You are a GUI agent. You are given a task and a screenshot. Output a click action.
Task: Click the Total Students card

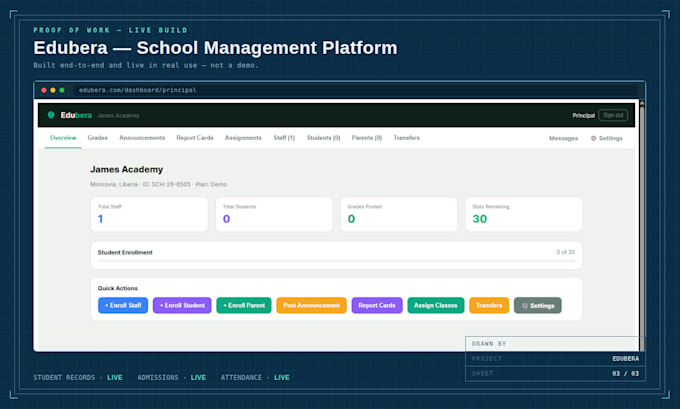(x=274, y=214)
